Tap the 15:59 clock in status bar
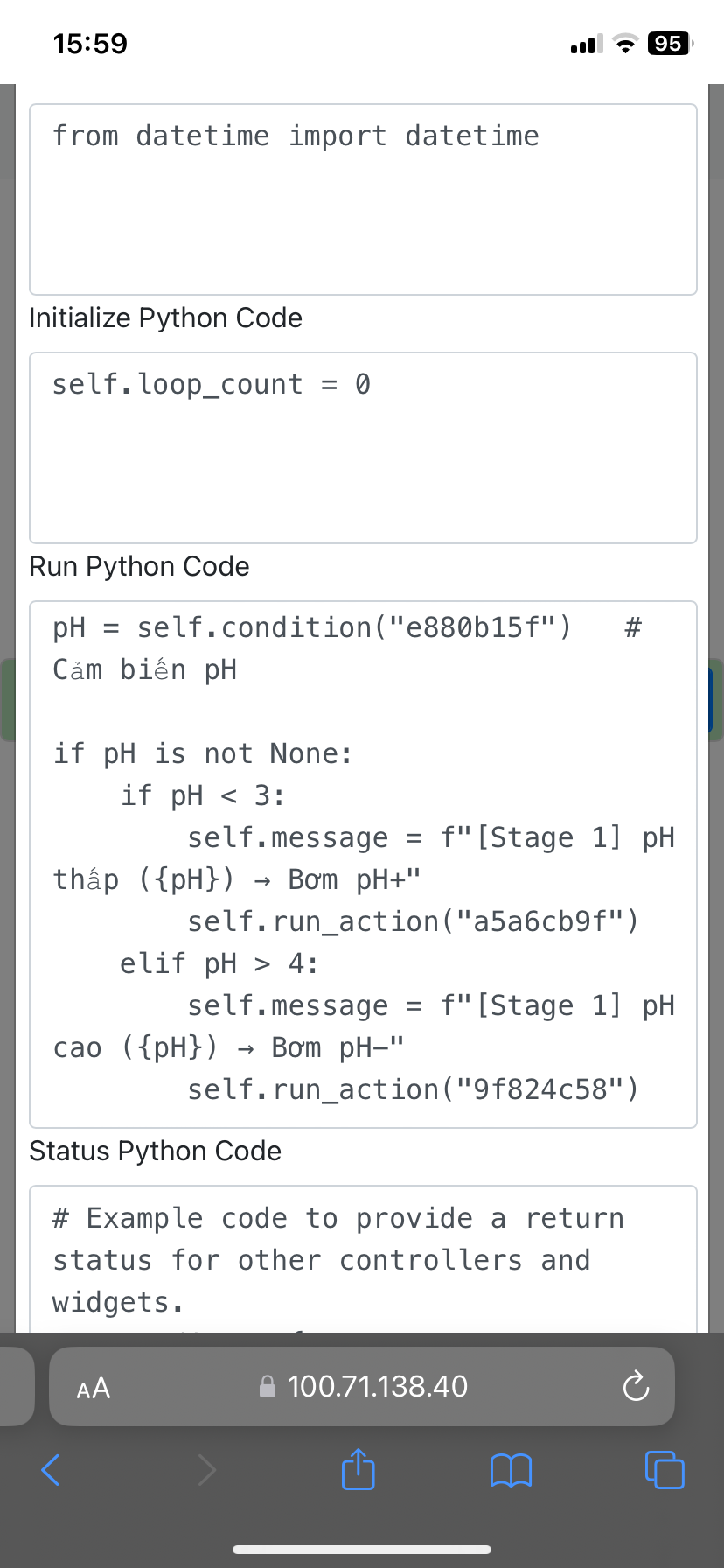Viewport: 724px width, 1568px height. point(90,44)
